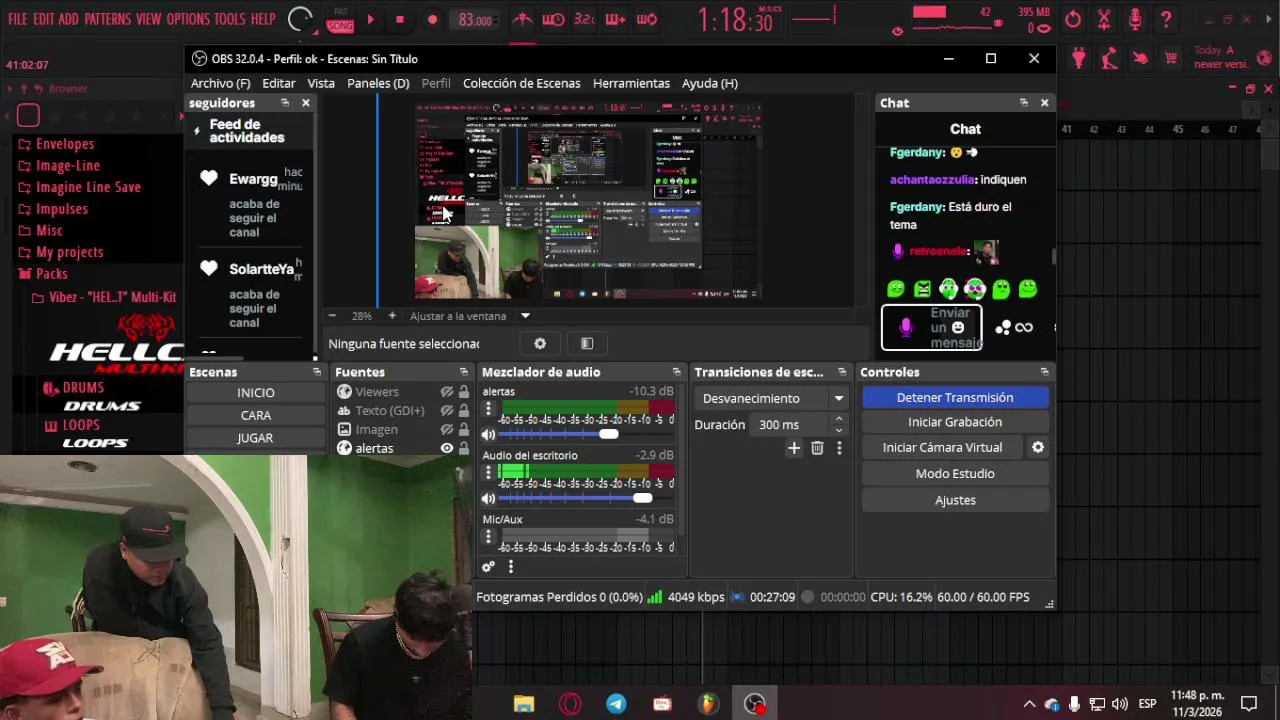Show the Imagen source via eye icon

[x=447, y=430]
